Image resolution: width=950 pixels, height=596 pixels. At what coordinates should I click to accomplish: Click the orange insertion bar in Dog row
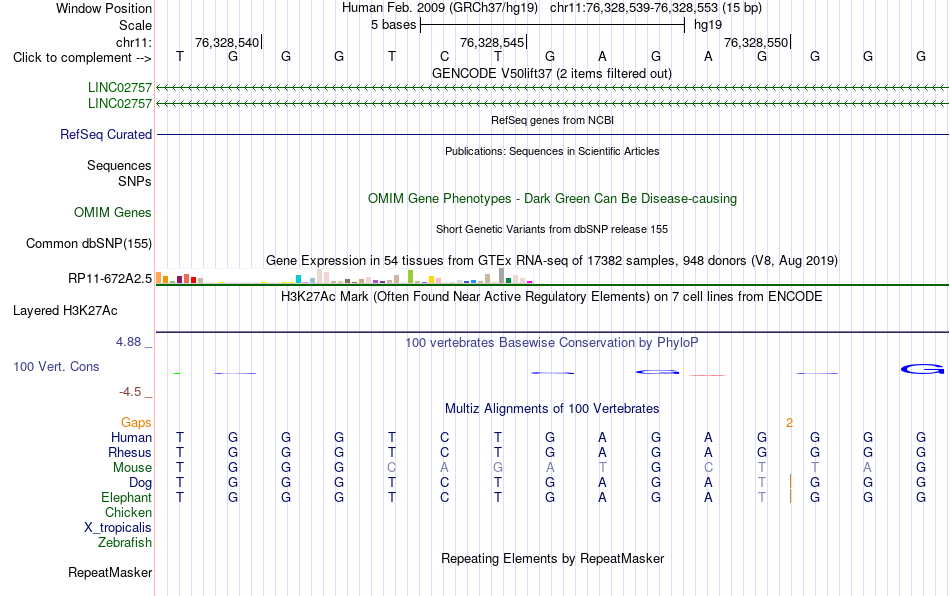[x=791, y=482]
